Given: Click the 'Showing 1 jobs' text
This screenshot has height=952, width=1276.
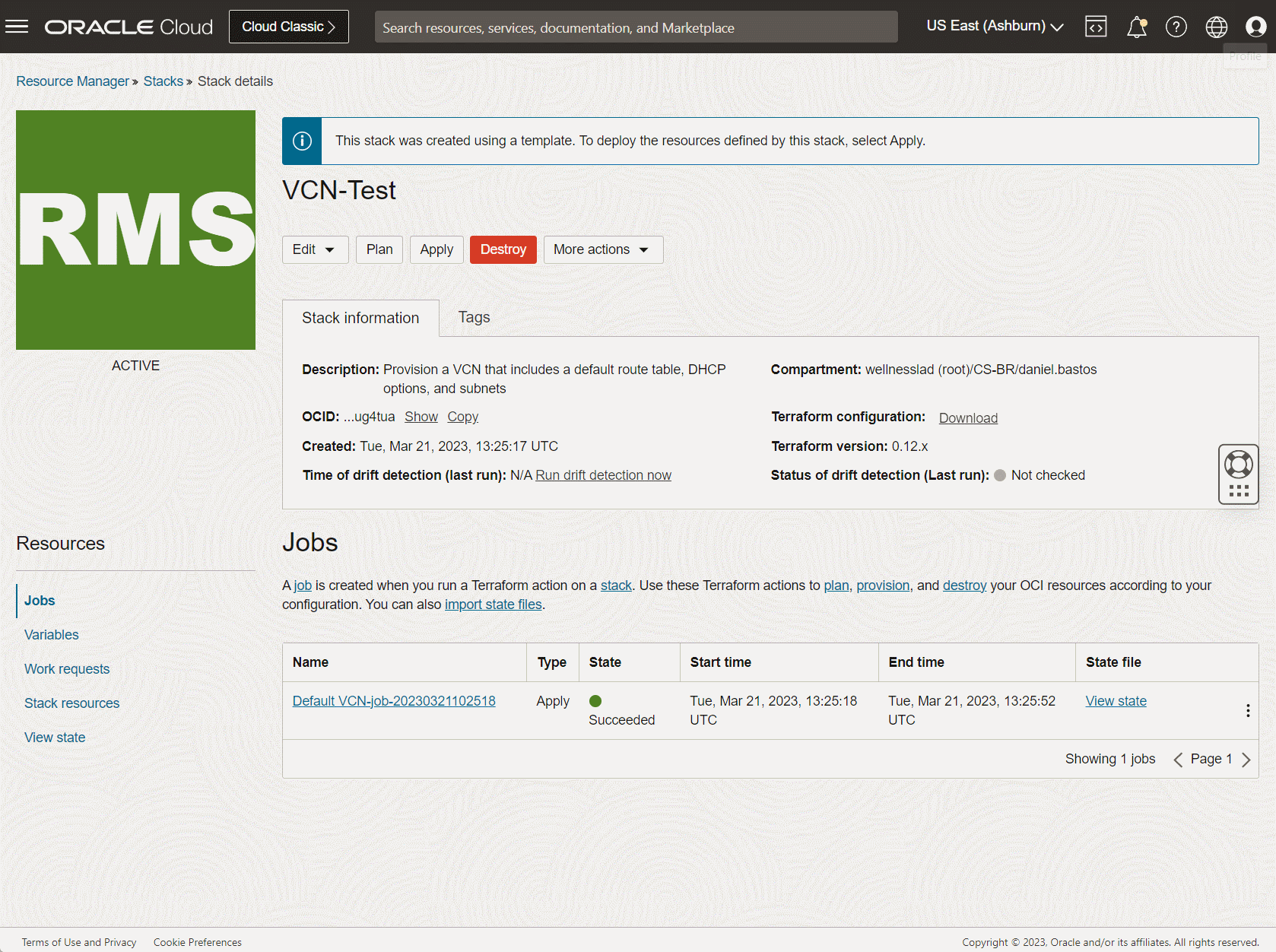Looking at the screenshot, I should tap(1110, 759).
